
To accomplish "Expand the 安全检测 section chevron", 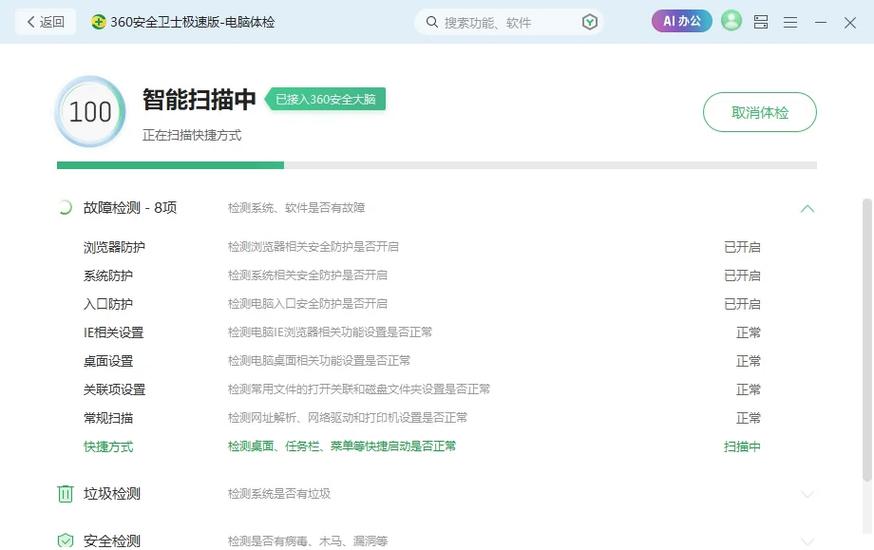I will click(807, 541).
